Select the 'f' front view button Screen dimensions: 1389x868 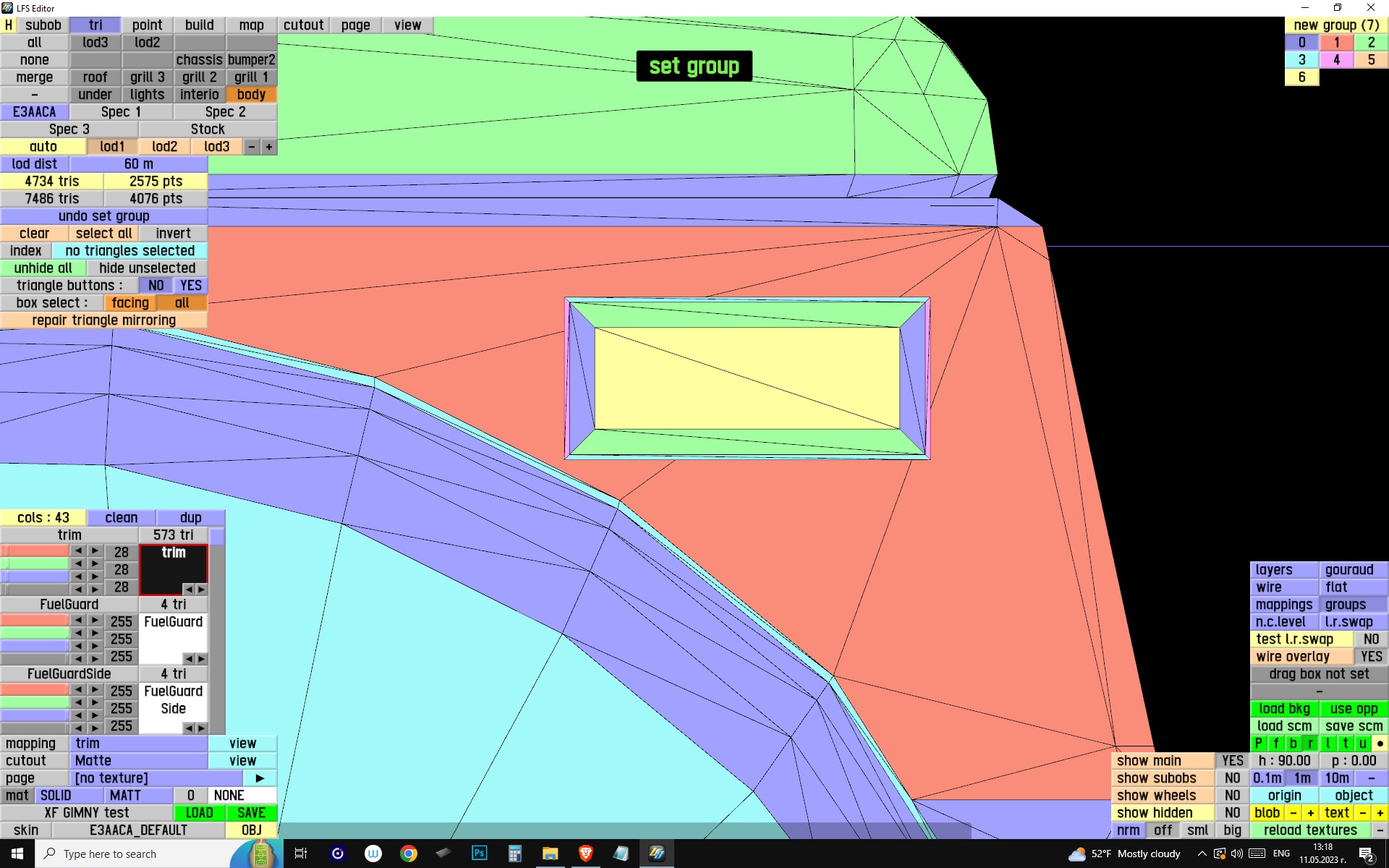[x=1275, y=743]
